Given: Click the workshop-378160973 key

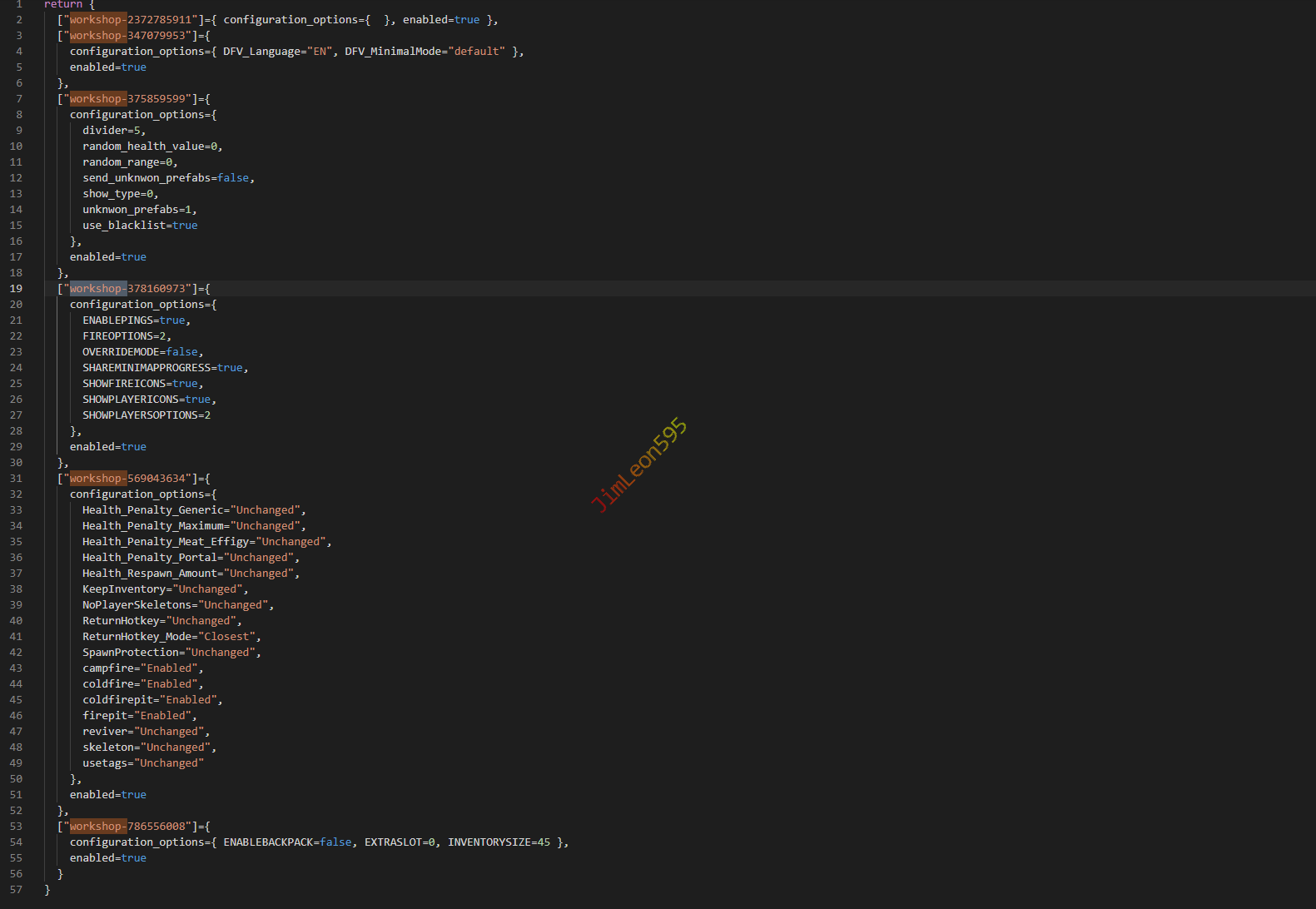Looking at the screenshot, I should tap(127, 289).
